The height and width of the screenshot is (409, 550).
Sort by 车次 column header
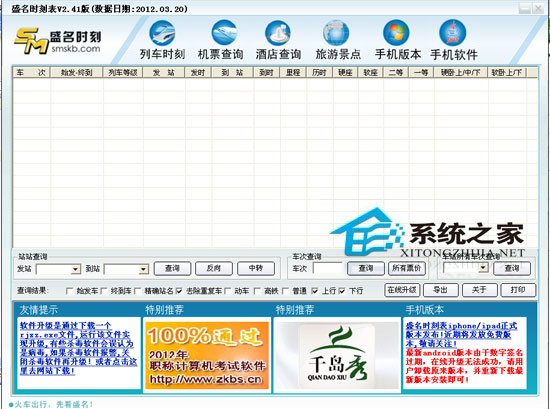pos(32,73)
